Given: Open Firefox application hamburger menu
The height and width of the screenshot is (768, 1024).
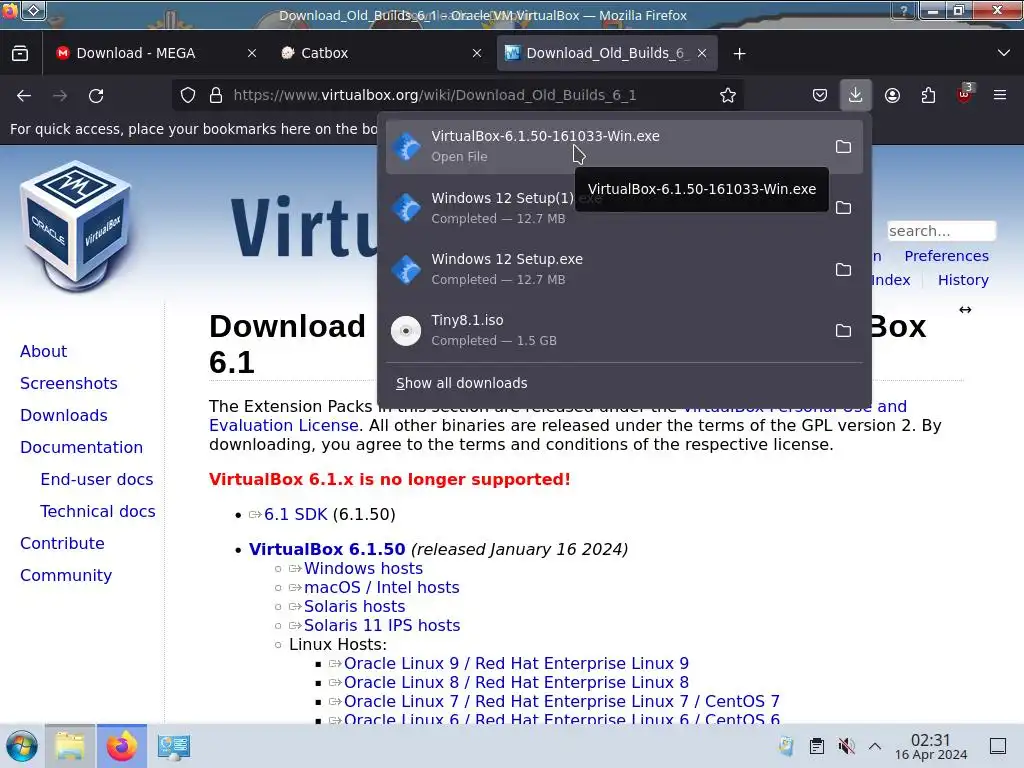Looking at the screenshot, I should tap(1000, 95).
